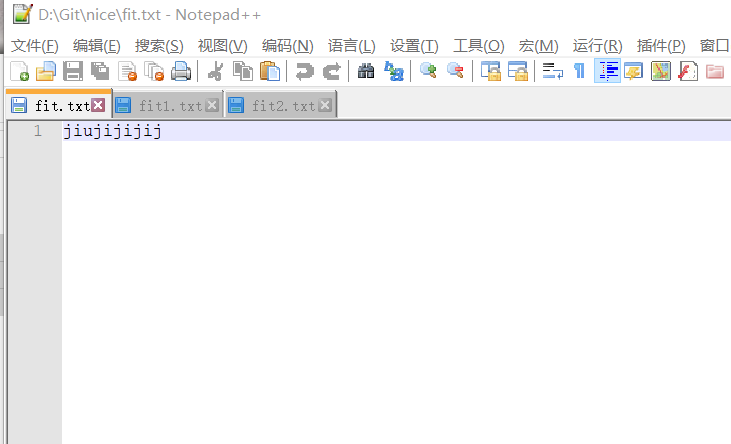Click line number 1 in margin
This screenshot has height=444, width=731.
click(x=37, y=131)
